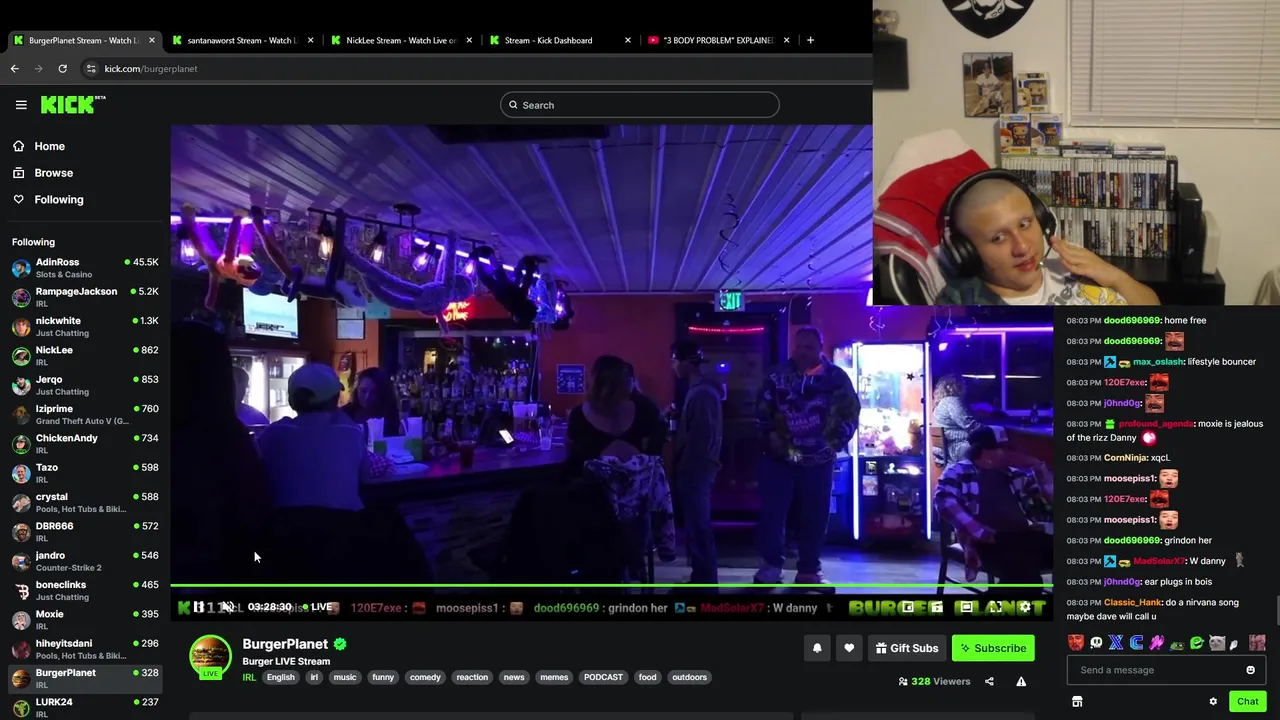1280x720 pixels.
Task: Jump to LIVE in the player
Action: click(318, 607)
